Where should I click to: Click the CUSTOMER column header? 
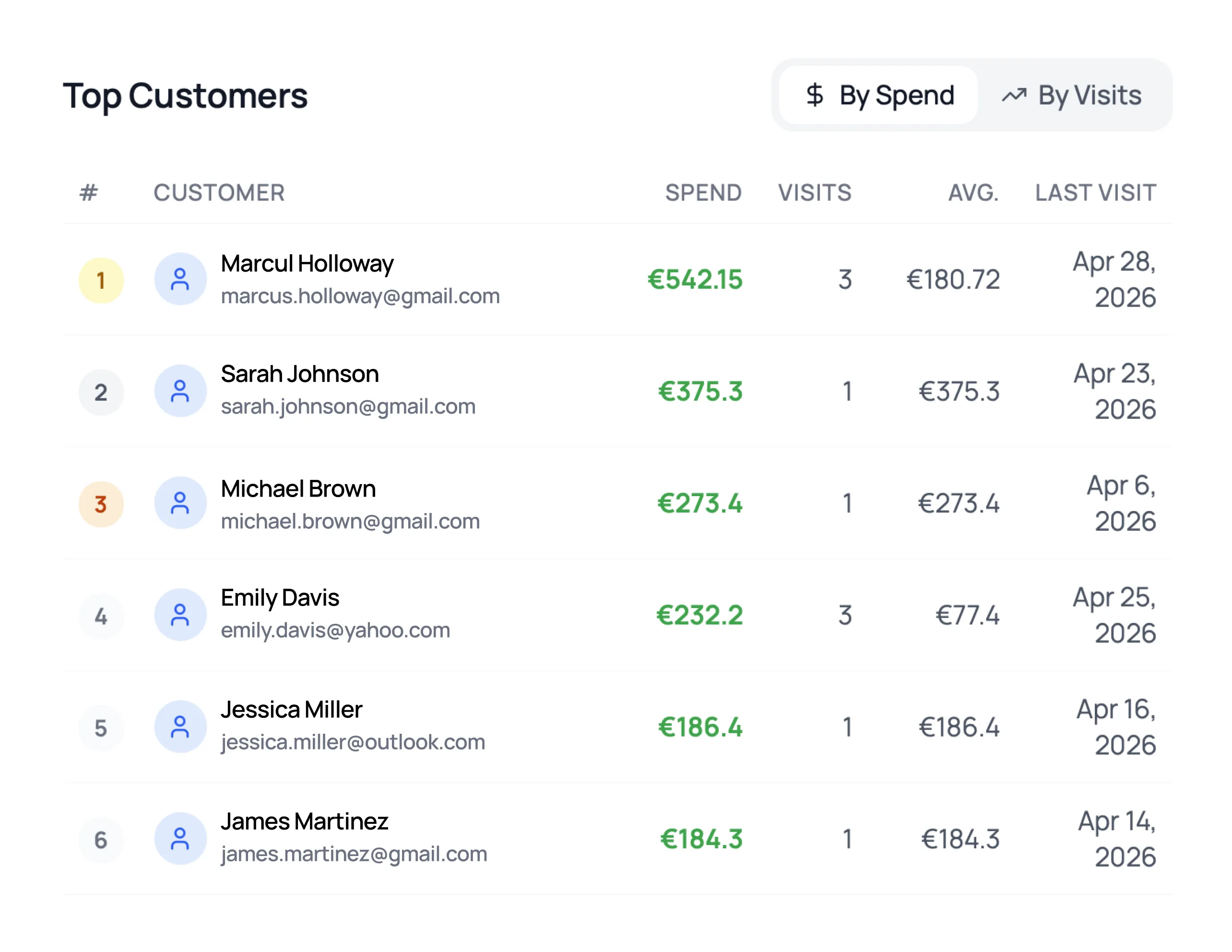point(219,193)
